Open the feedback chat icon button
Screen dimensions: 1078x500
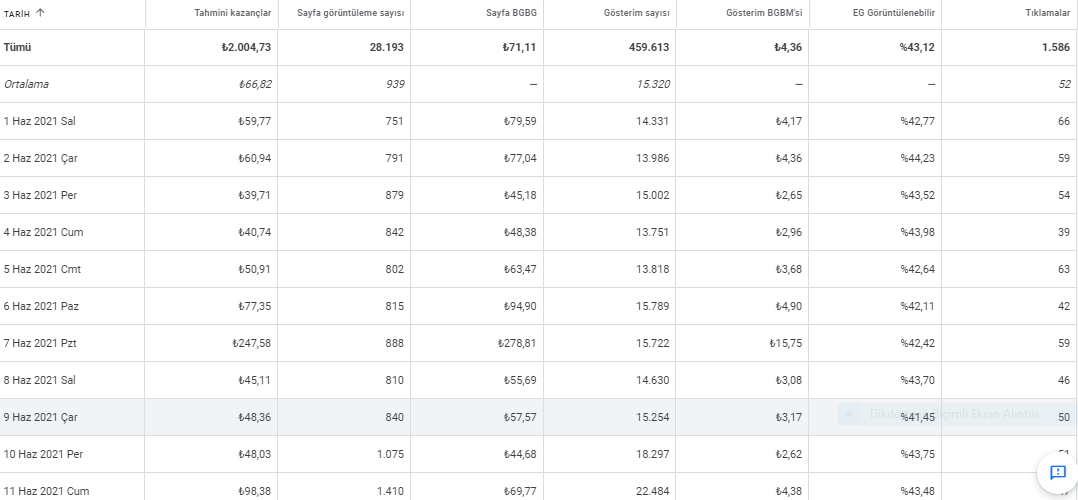pos(1057,473)
